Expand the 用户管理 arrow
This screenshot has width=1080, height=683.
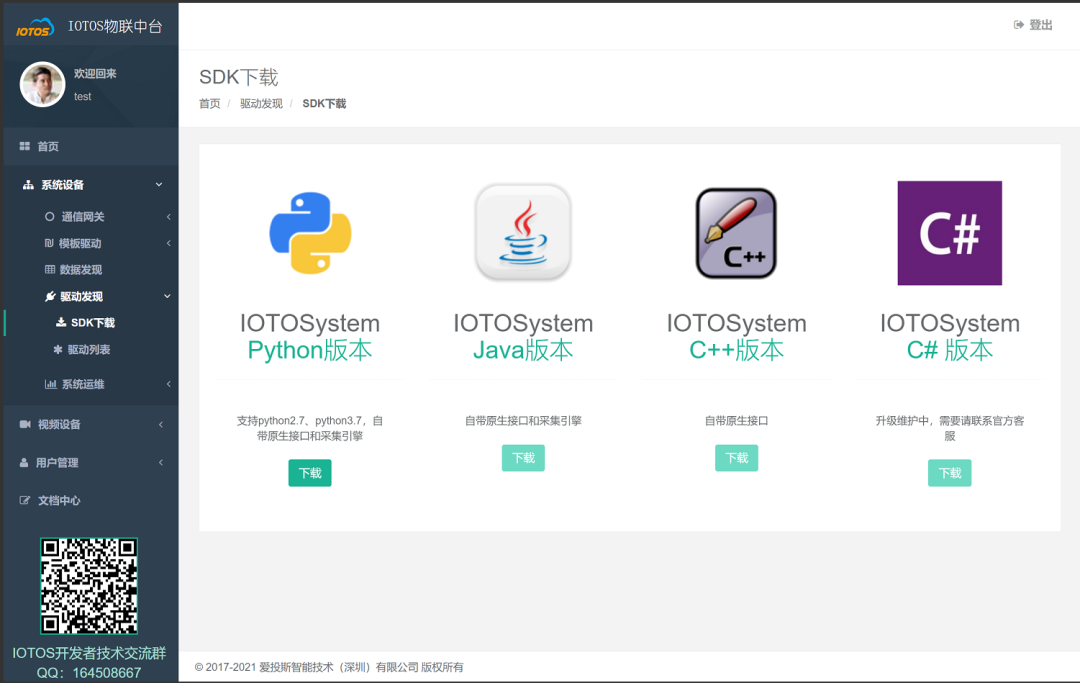[160, 463]
